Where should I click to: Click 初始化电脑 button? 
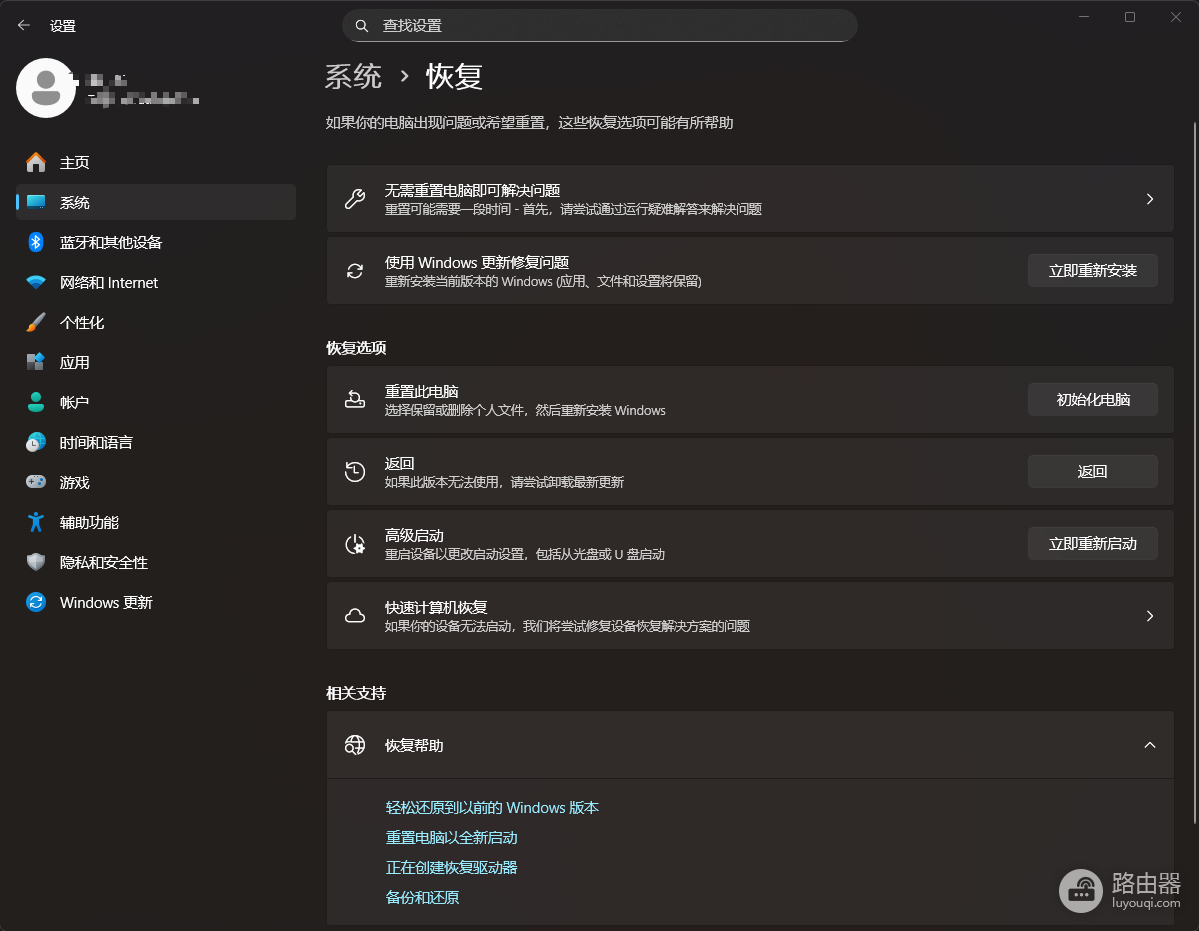coord(1092,399)
